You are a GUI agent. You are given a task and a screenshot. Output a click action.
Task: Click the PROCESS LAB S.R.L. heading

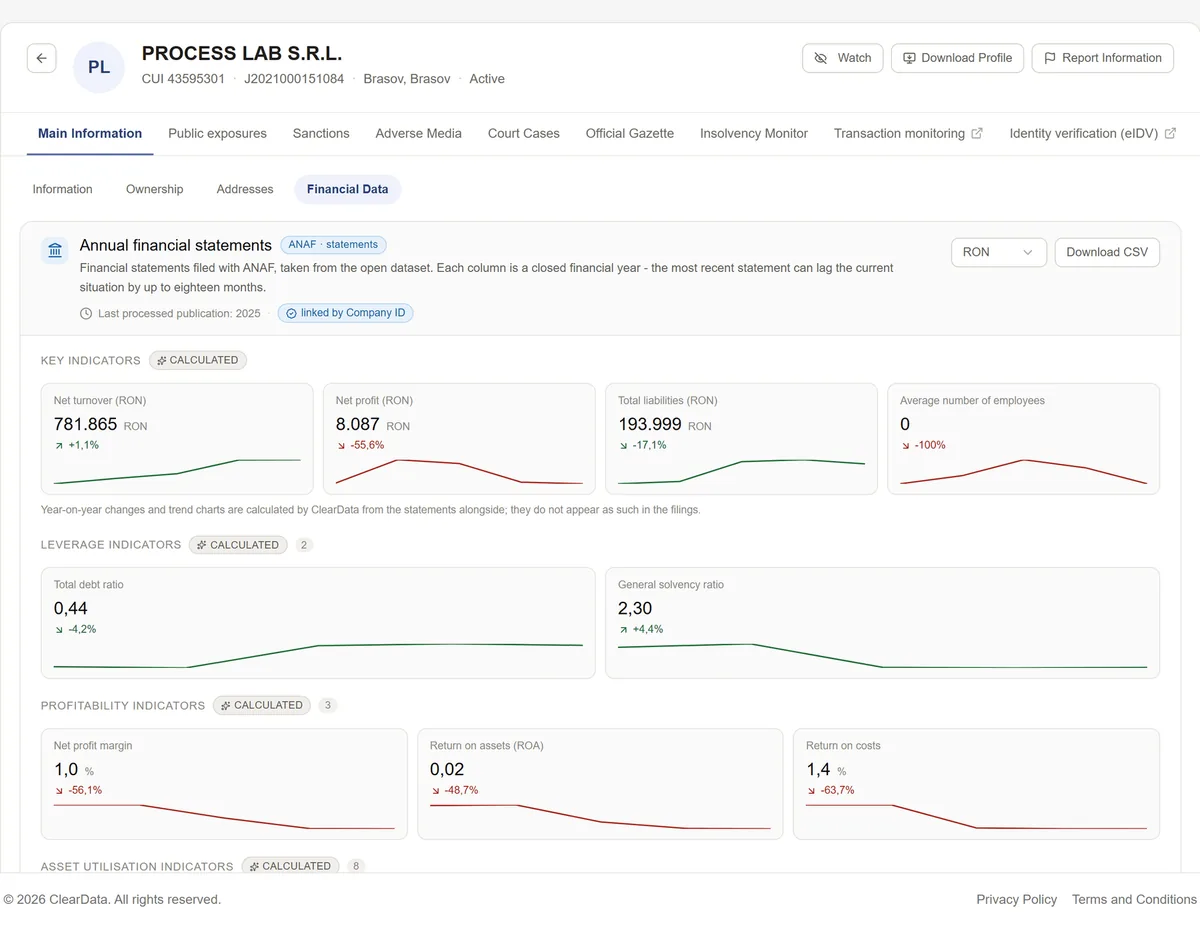[242, 54]
